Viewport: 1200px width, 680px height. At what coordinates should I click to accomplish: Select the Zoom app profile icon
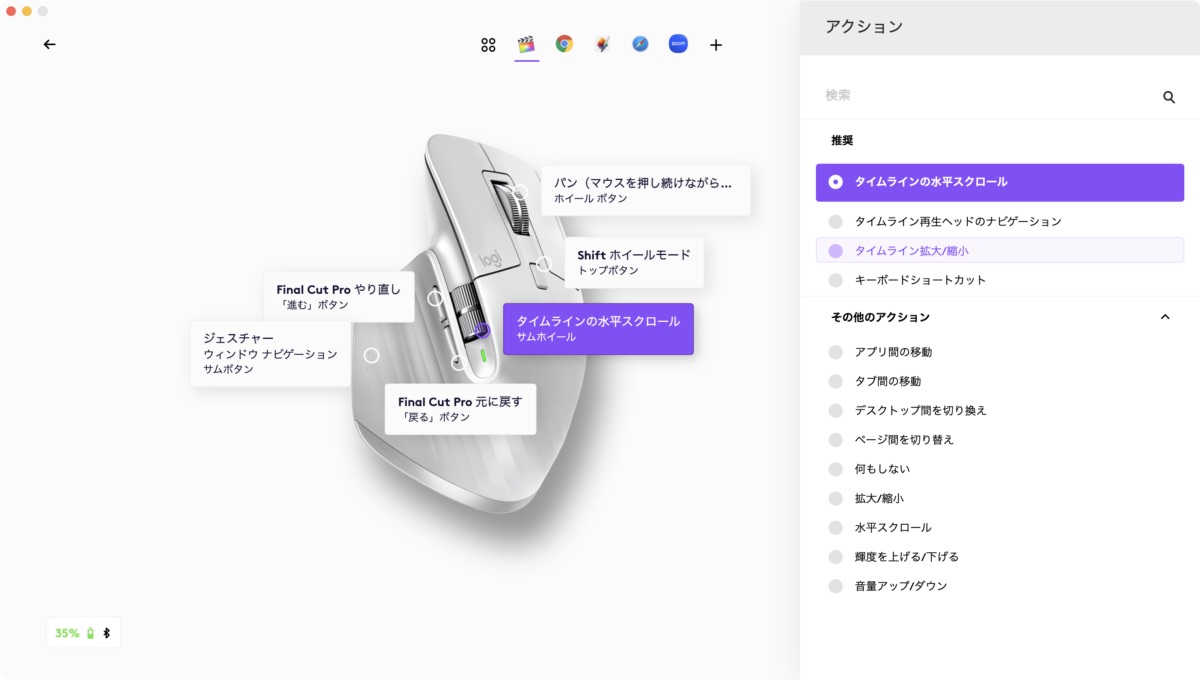(678, 44)
